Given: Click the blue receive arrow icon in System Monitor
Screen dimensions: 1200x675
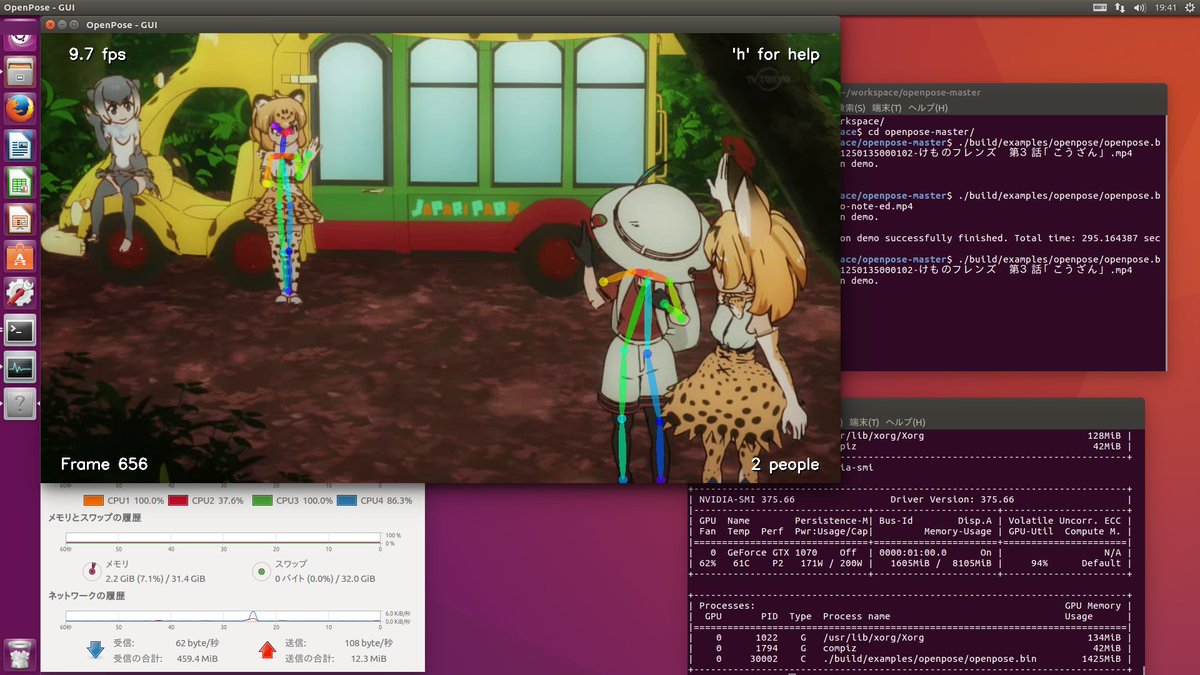Looking at the screenshot, I should point(96,650).
